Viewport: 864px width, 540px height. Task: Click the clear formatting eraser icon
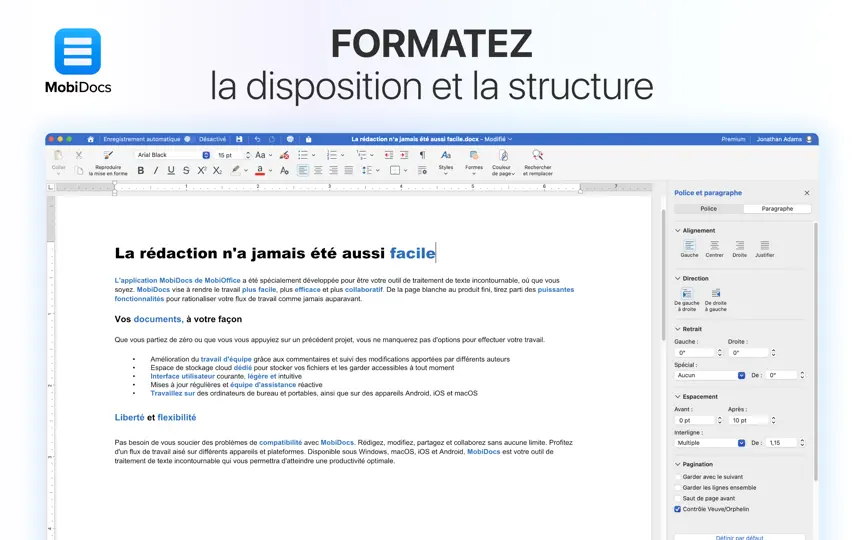click(x=284, y=155)
